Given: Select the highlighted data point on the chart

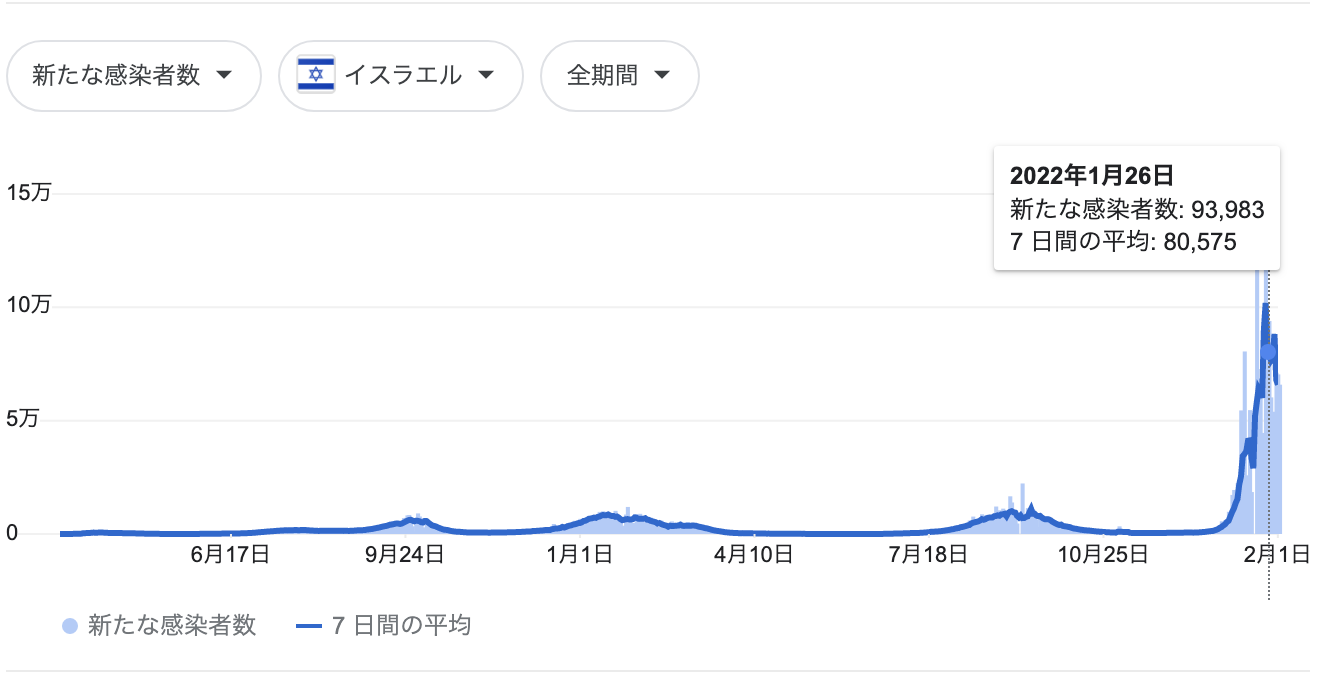Looking at the screenshot, I should (x=1269, y=352).
